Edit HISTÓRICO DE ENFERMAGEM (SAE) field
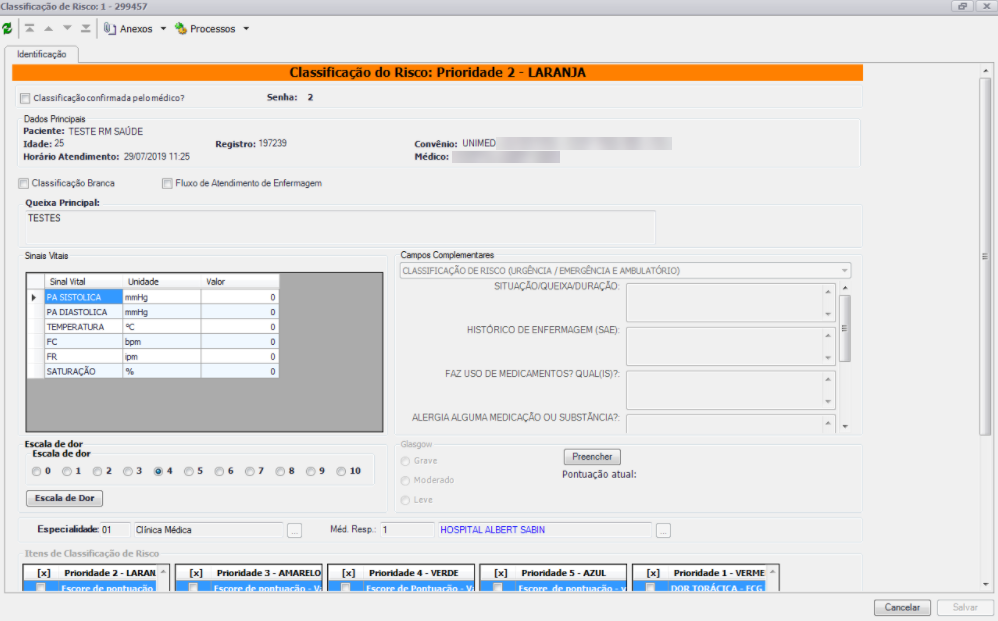Image resolution: width=998 pixels, height=621 pixels. click(731, 347)
